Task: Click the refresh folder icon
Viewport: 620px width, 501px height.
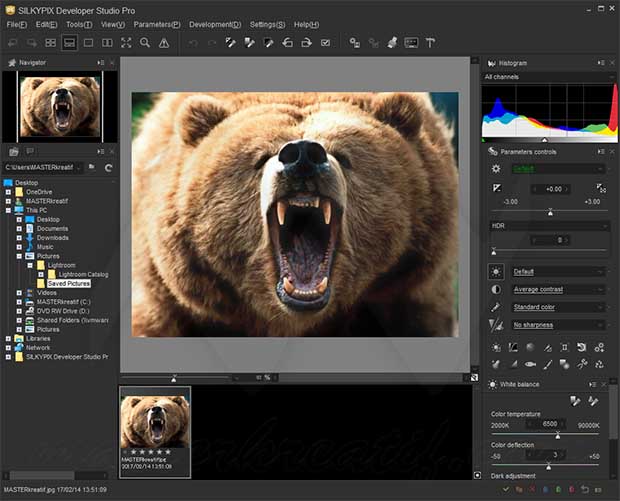Action: click(x=108, y=168)
